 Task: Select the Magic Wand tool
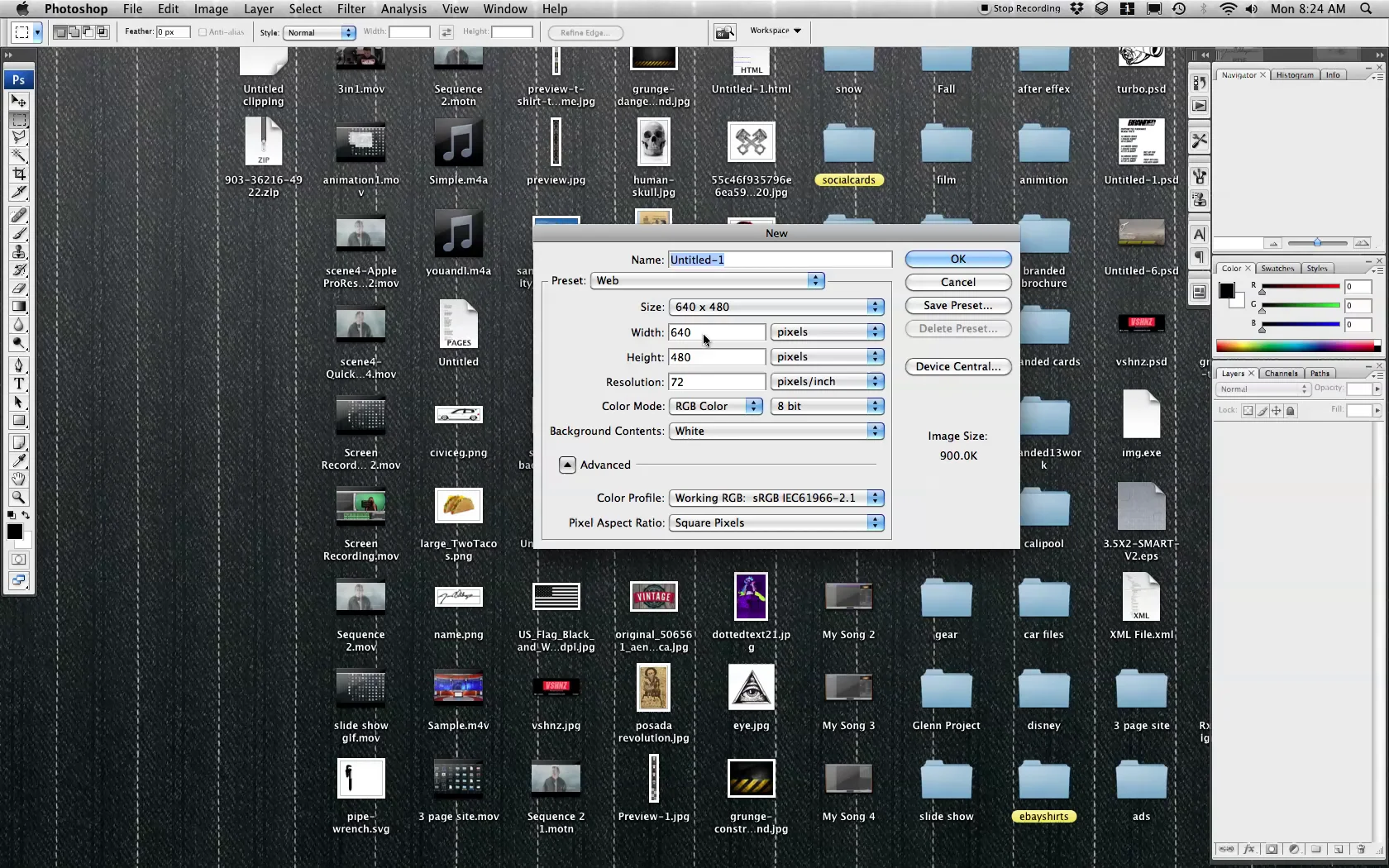(18, 155)
